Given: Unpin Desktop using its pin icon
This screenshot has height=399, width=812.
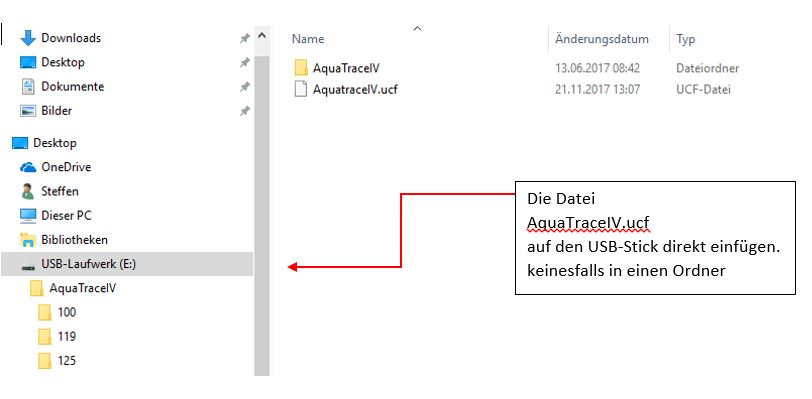Looking at the screenshot, I should (244, 63).
